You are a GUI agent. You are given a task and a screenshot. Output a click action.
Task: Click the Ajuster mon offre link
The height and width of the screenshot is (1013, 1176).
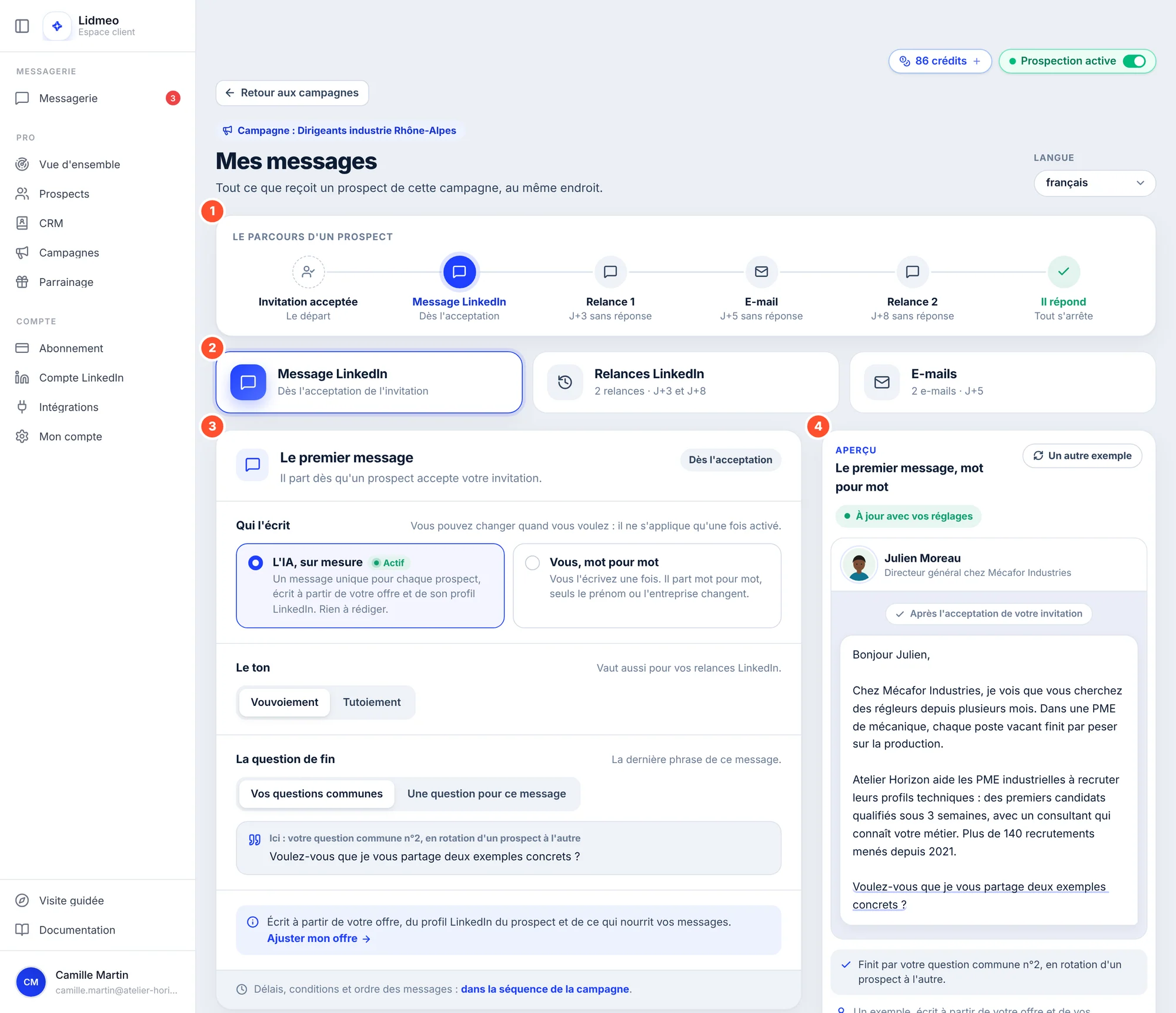point(318,939)
